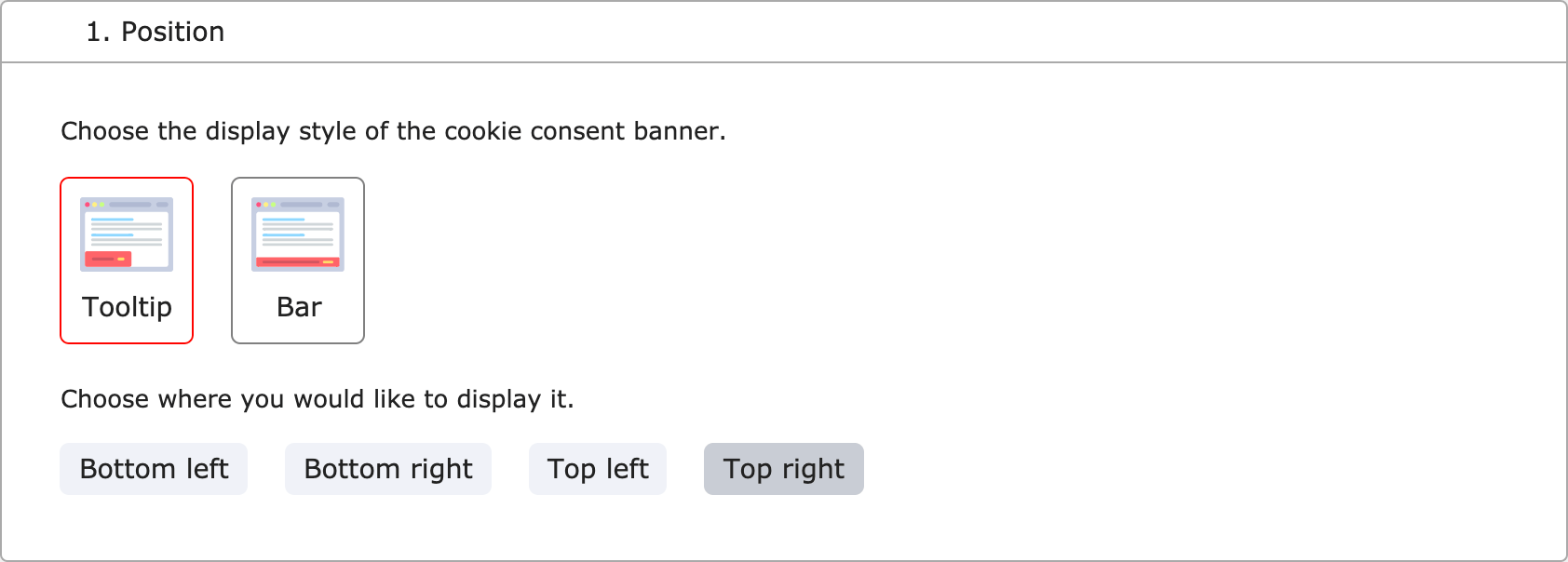Click the red popup inside Tooltip preview

pyautogui.click(x=108, y=259)
